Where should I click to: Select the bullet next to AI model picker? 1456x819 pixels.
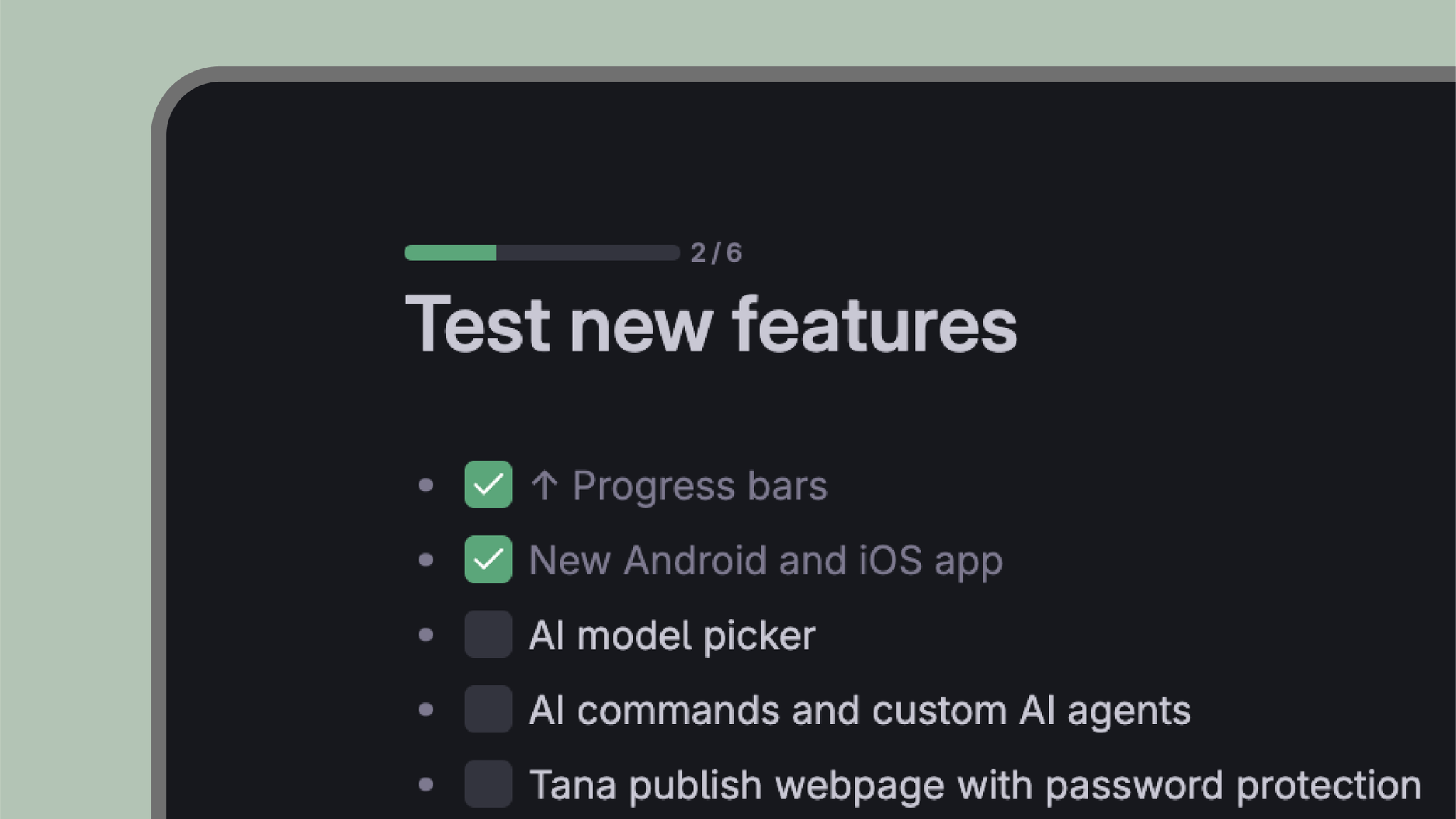click(x=427, y=636)
